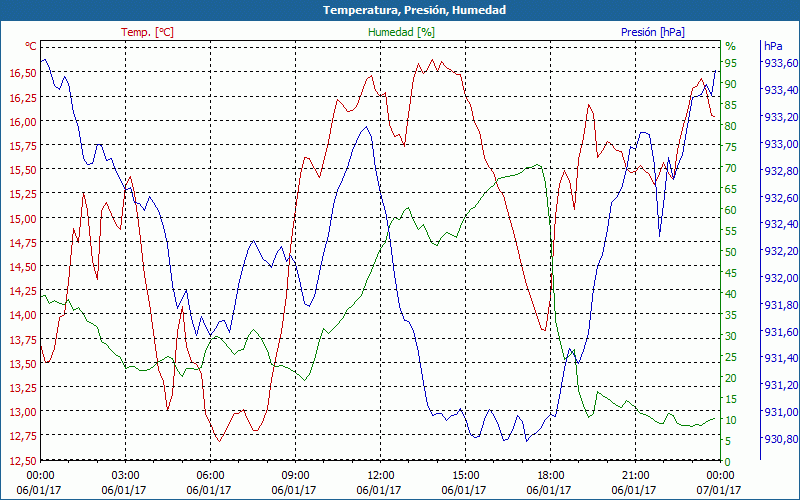Viewport: 800px width, 500px height.
Task: Click the 16,25 temperature axis value
Action: click(x=23, y=97)
